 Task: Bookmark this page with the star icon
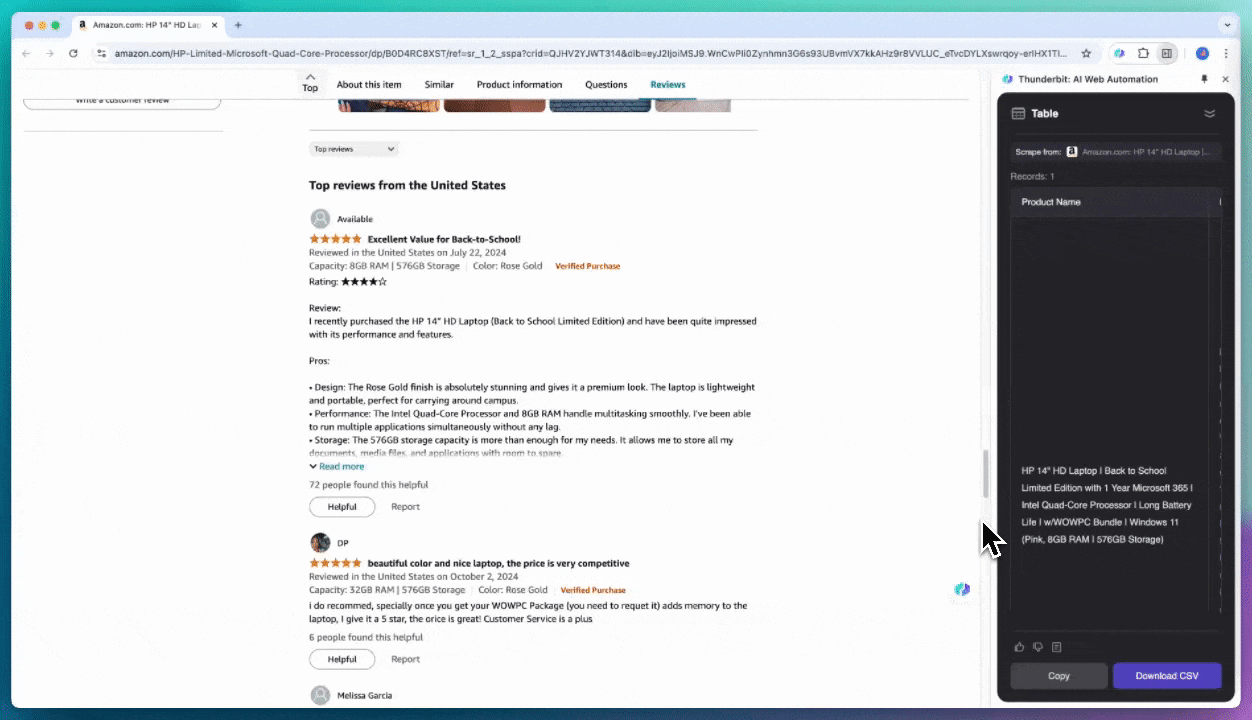coord(1086,53)
